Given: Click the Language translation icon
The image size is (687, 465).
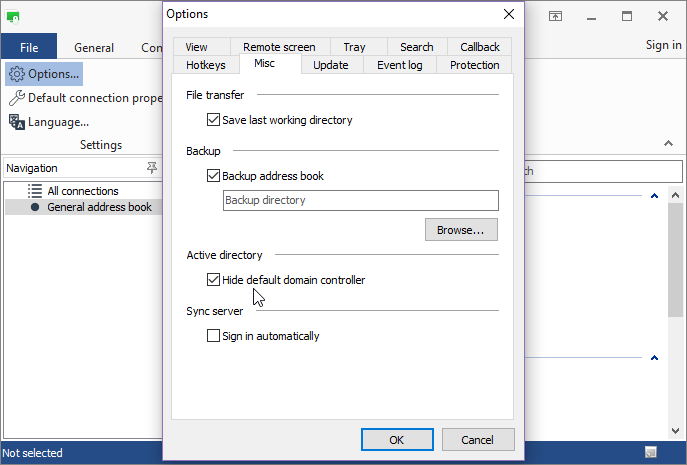Looking at the screenshot, I should pyautogui.click(x=16, y=122).
